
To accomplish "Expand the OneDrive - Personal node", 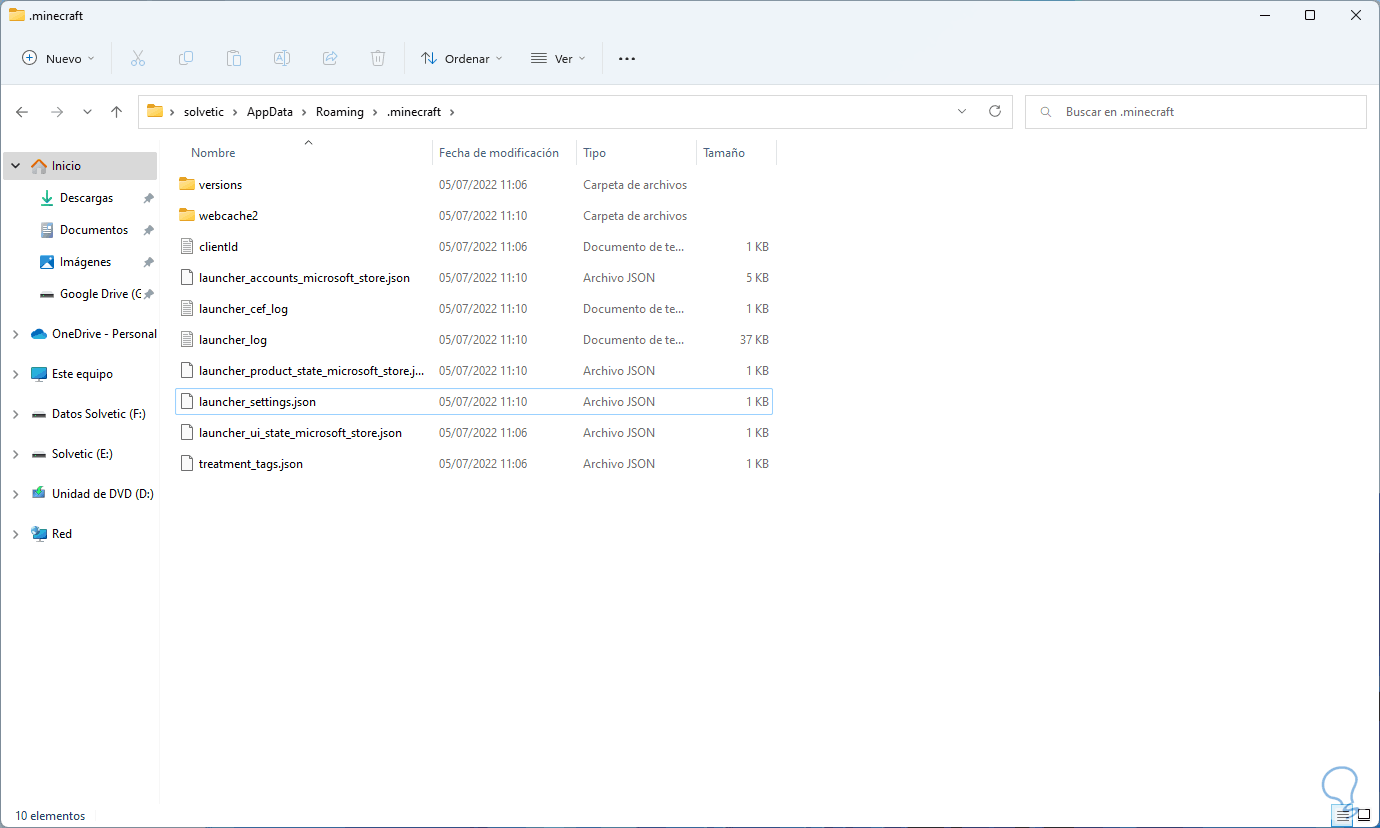I will pos(15,334).
